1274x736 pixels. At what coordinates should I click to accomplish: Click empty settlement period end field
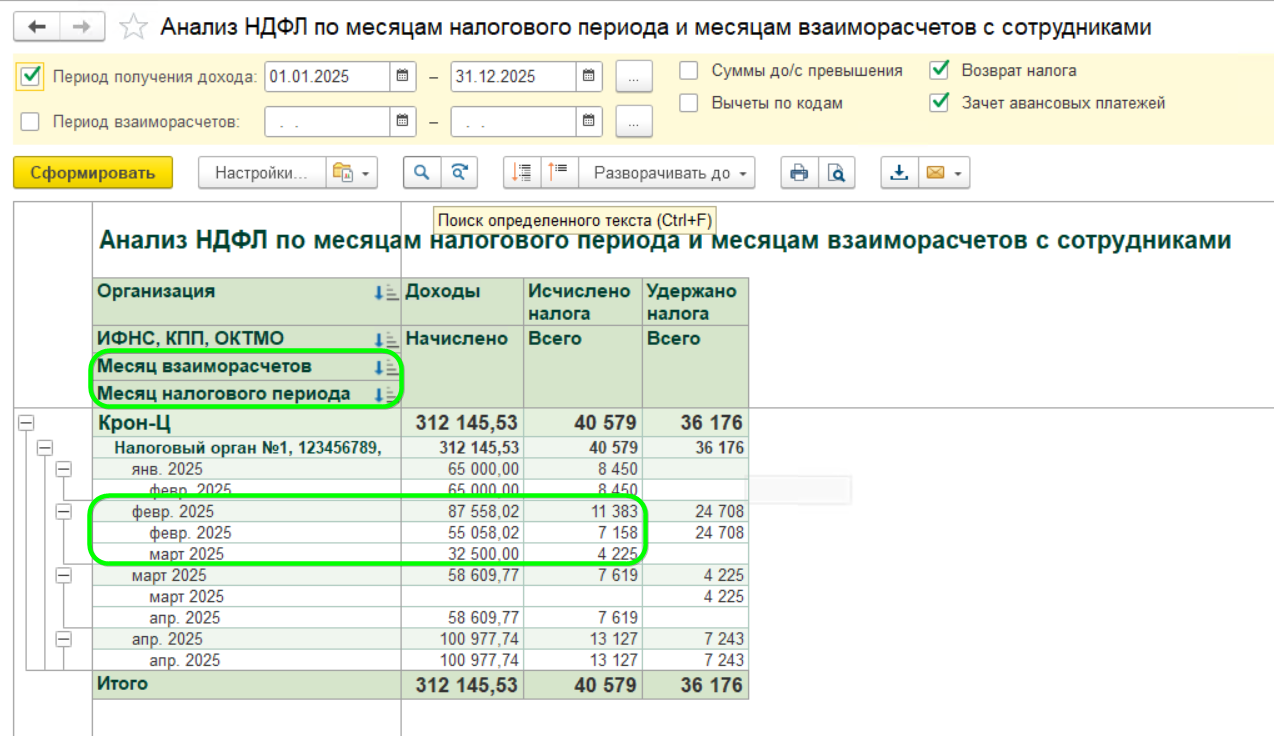(x=513, y=122)
